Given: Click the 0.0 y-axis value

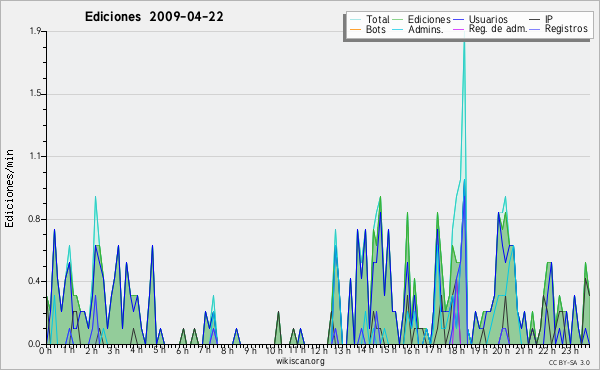Looking at the screenshot, I should pyautogui.click(x=35, y=344).
